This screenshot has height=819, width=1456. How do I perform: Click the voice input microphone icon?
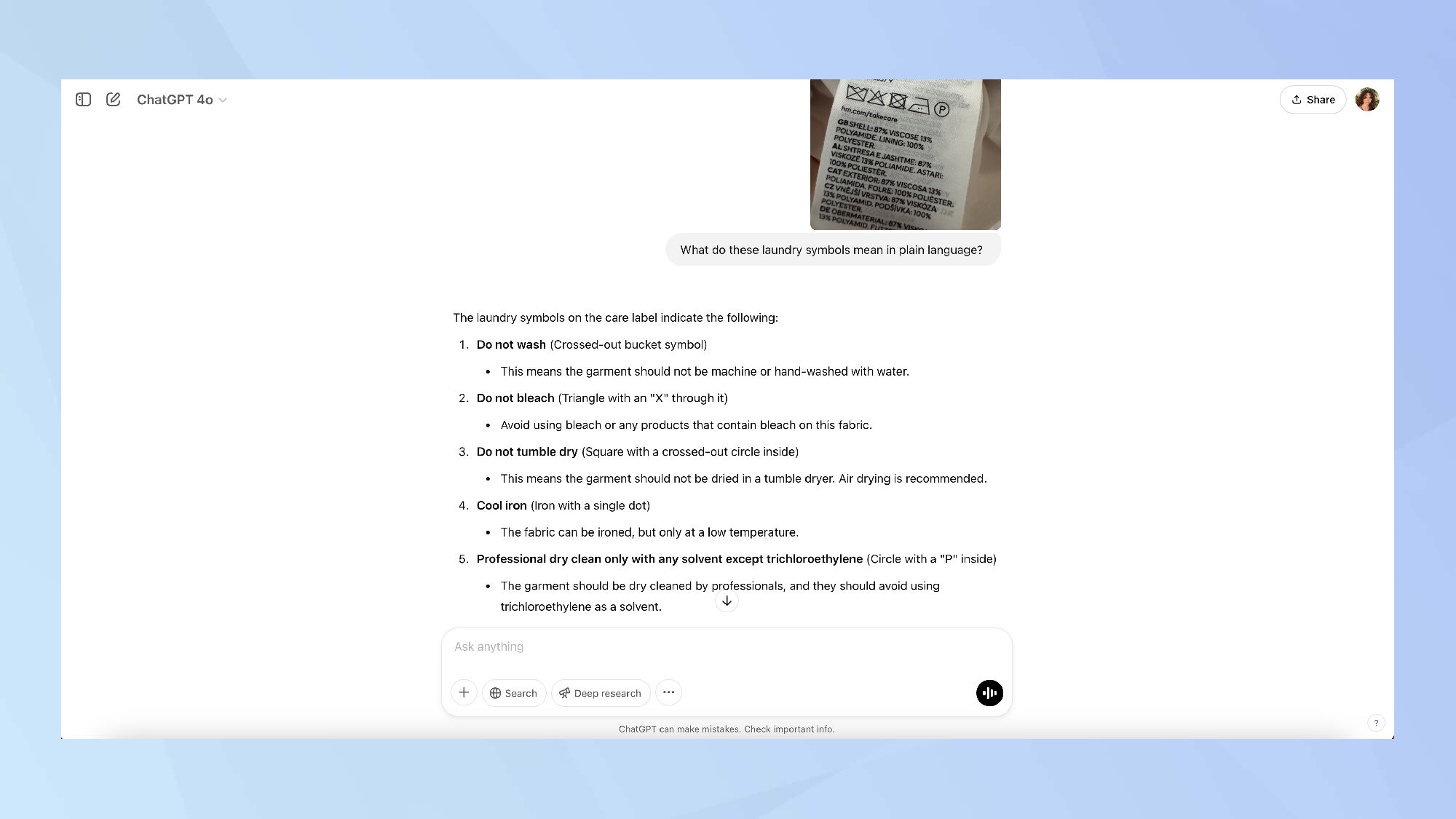coord(988,693)
